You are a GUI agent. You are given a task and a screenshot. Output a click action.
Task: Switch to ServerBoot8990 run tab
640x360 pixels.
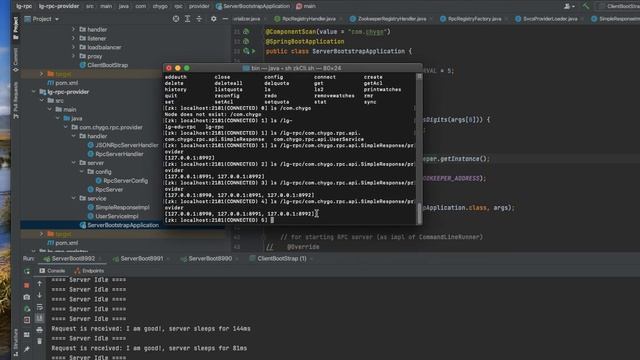(209, 259)
